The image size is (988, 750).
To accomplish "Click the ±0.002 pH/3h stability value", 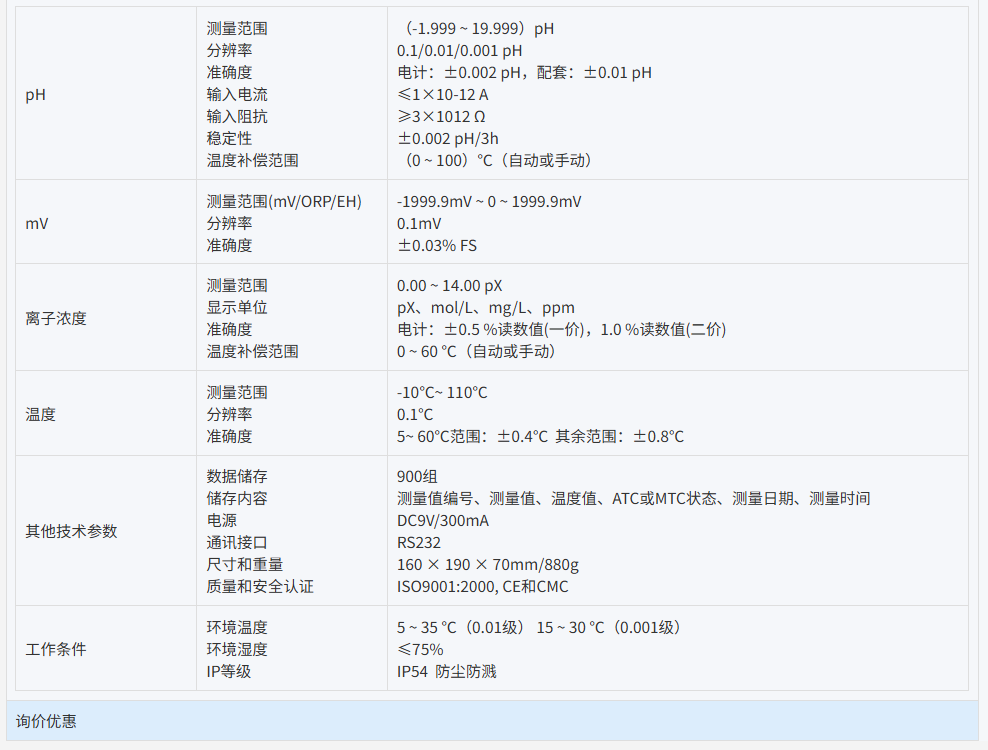I will point(448,138).
